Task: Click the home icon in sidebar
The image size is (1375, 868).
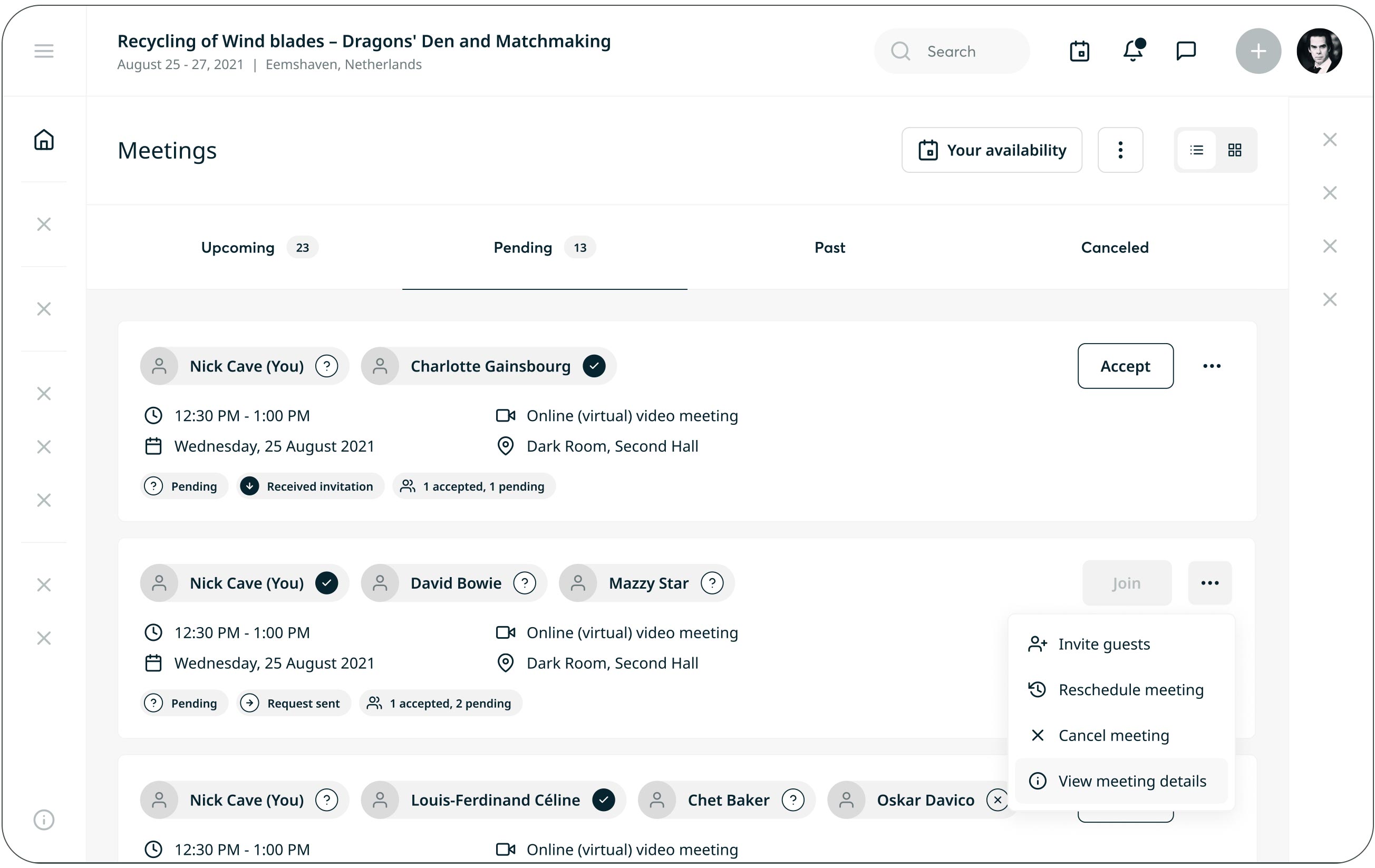Action: (44, 139)
